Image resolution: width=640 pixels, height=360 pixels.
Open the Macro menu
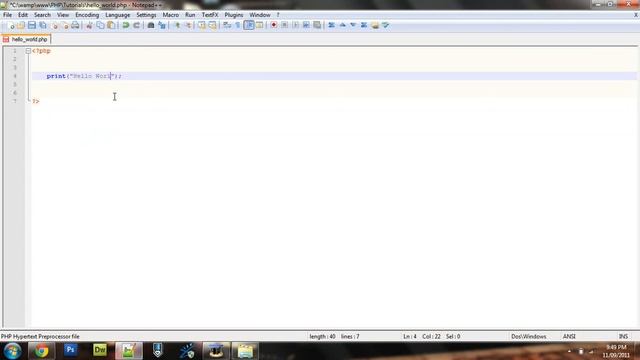[x=171, y=15]
